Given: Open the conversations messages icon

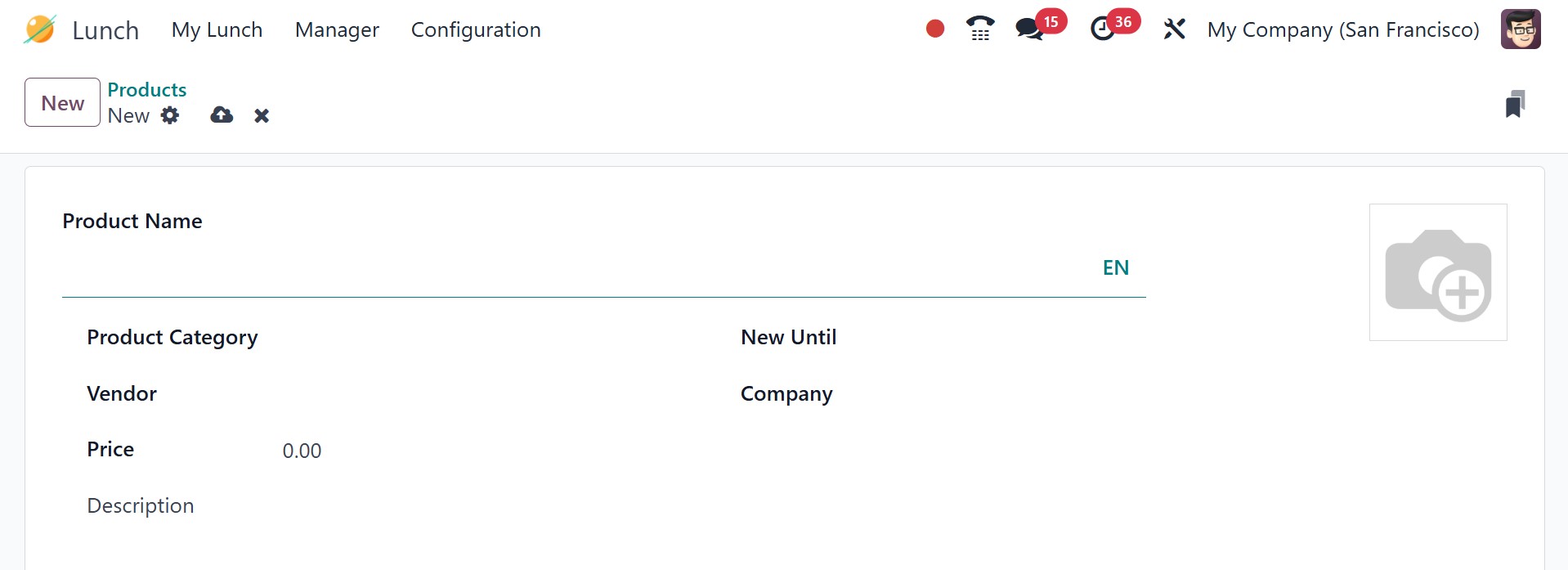Looking at the screenshot, I should click(x=1029, y=29).
